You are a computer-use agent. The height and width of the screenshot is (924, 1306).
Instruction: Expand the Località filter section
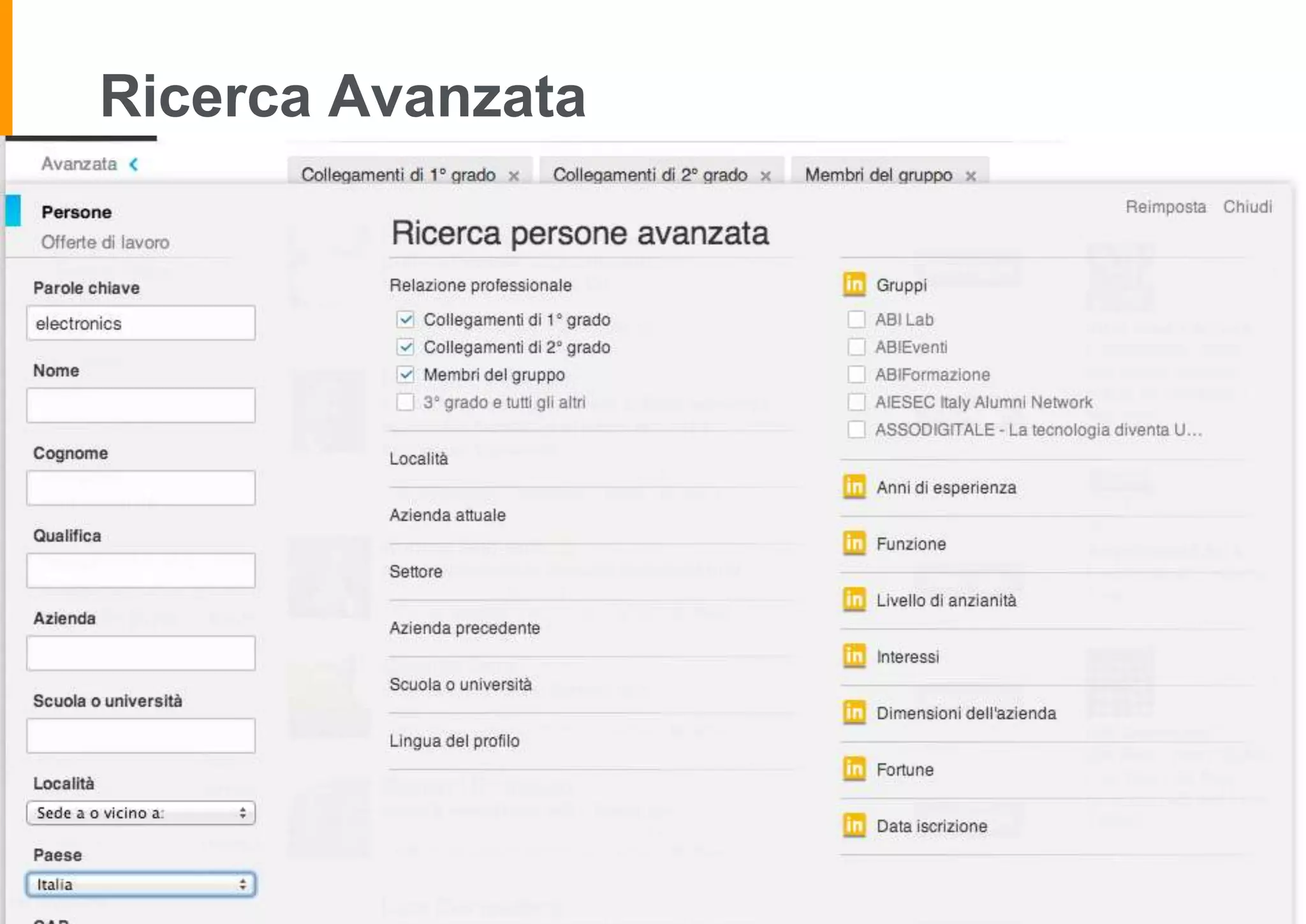[419, 458]
